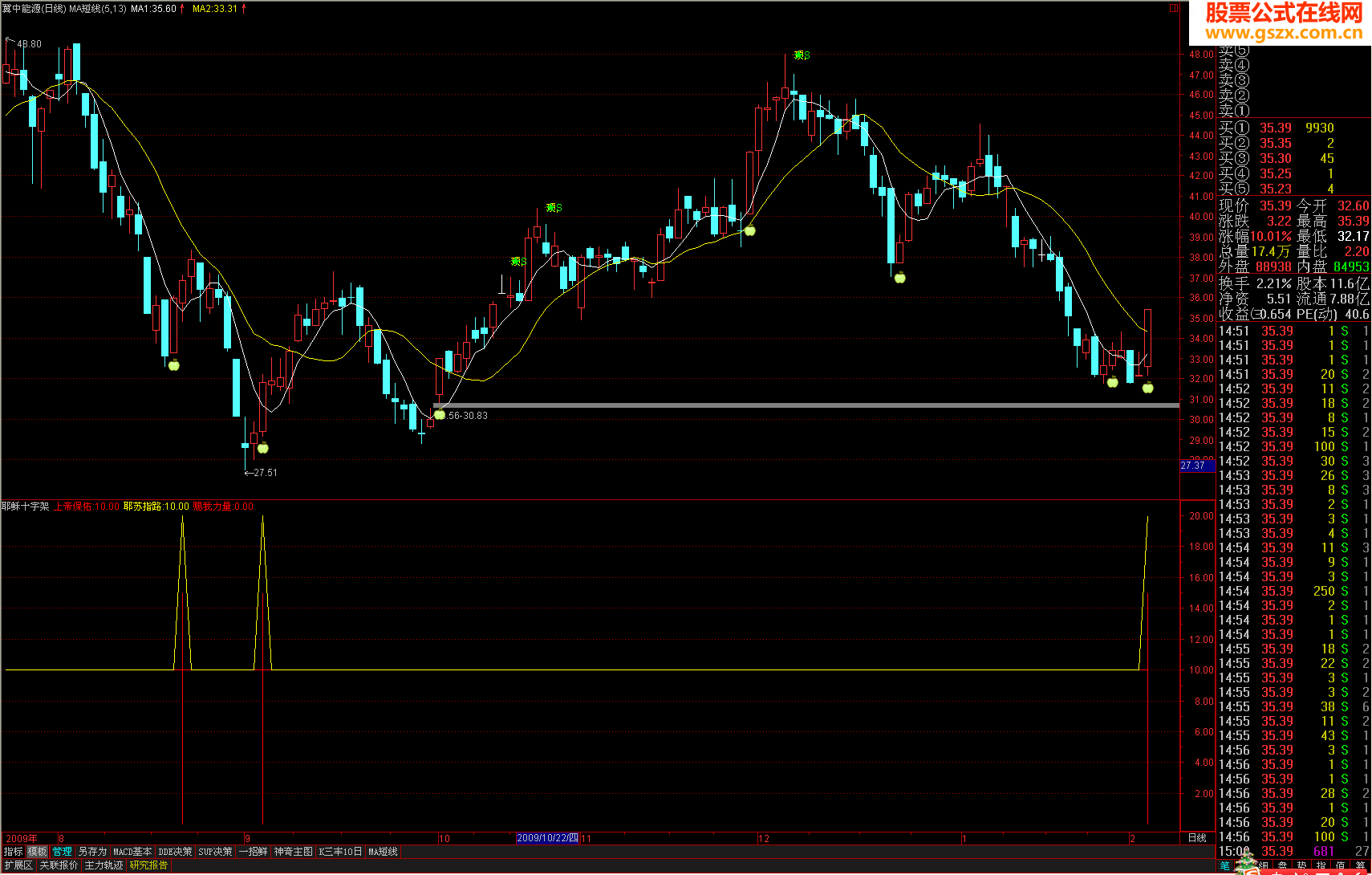This screenshot has width=1372, height=875.
Task: Open the 日线 period selector
Action: click(x=1197, y=838)
